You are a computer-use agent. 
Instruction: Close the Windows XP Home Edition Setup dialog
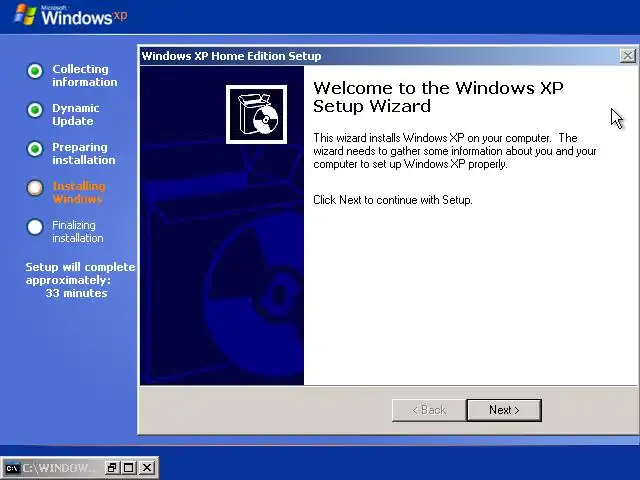click(627, 56)
